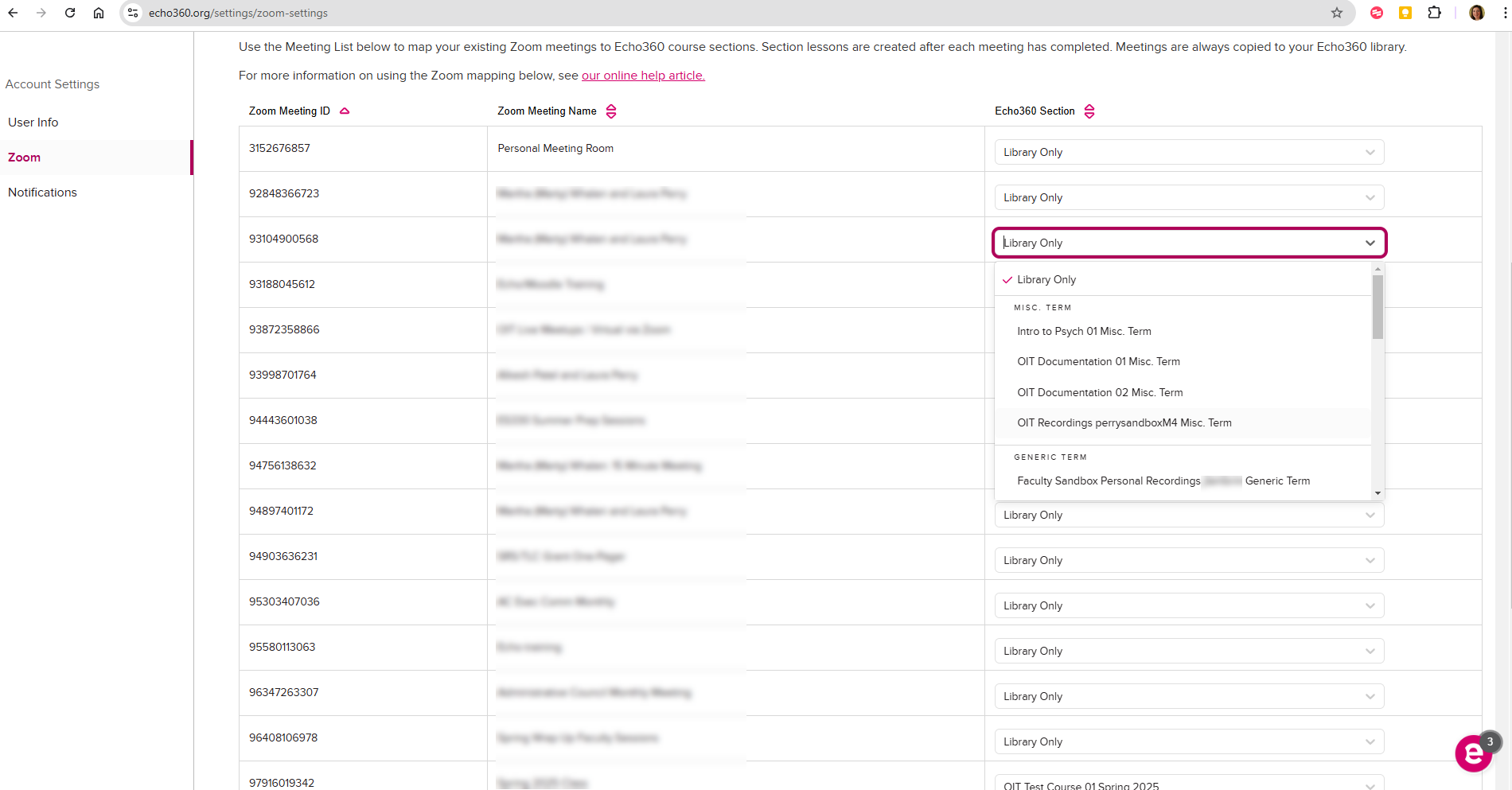The image size is (1512, 790).
Task: Expand section dropdown for meeting 95303407036
Action: pos(1189,605)
